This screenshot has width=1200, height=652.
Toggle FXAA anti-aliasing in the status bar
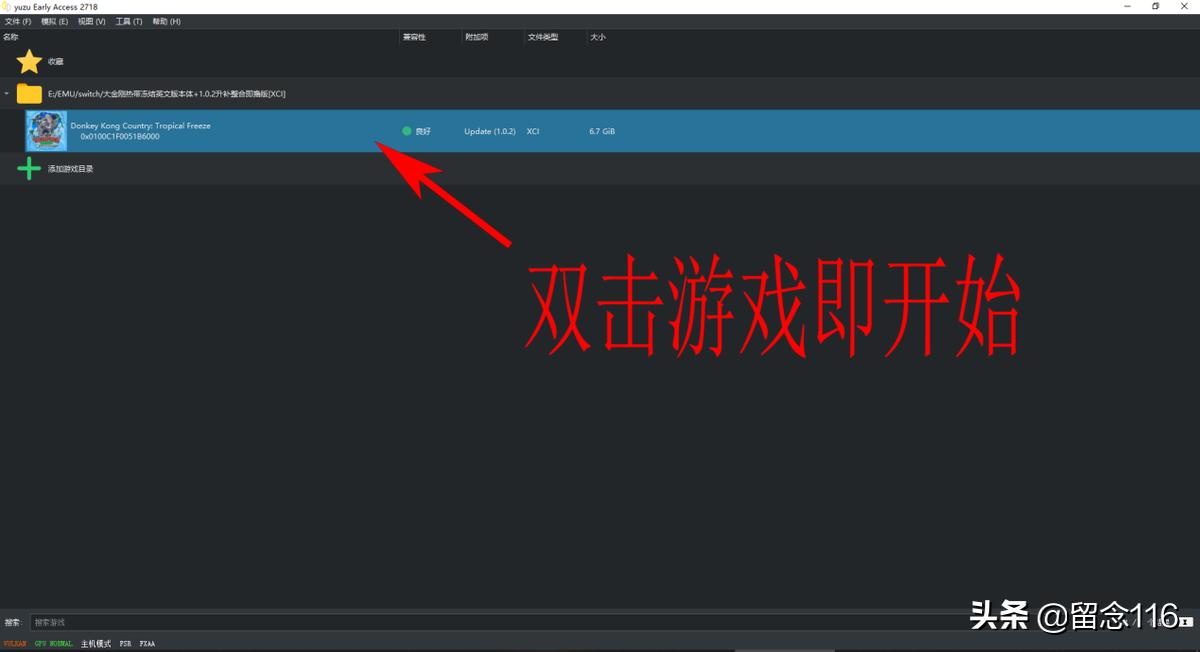pyautogui.click(x=146, y=643)
